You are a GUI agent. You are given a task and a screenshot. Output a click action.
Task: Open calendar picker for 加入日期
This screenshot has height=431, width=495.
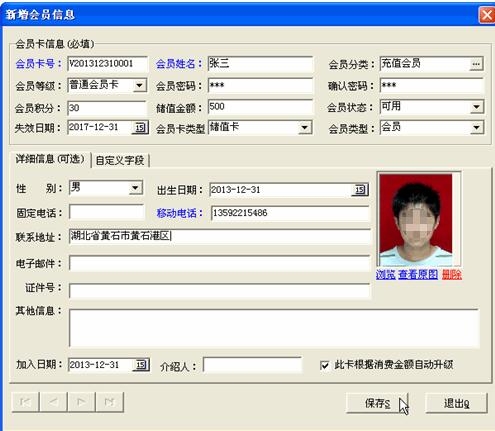(141, 365)
